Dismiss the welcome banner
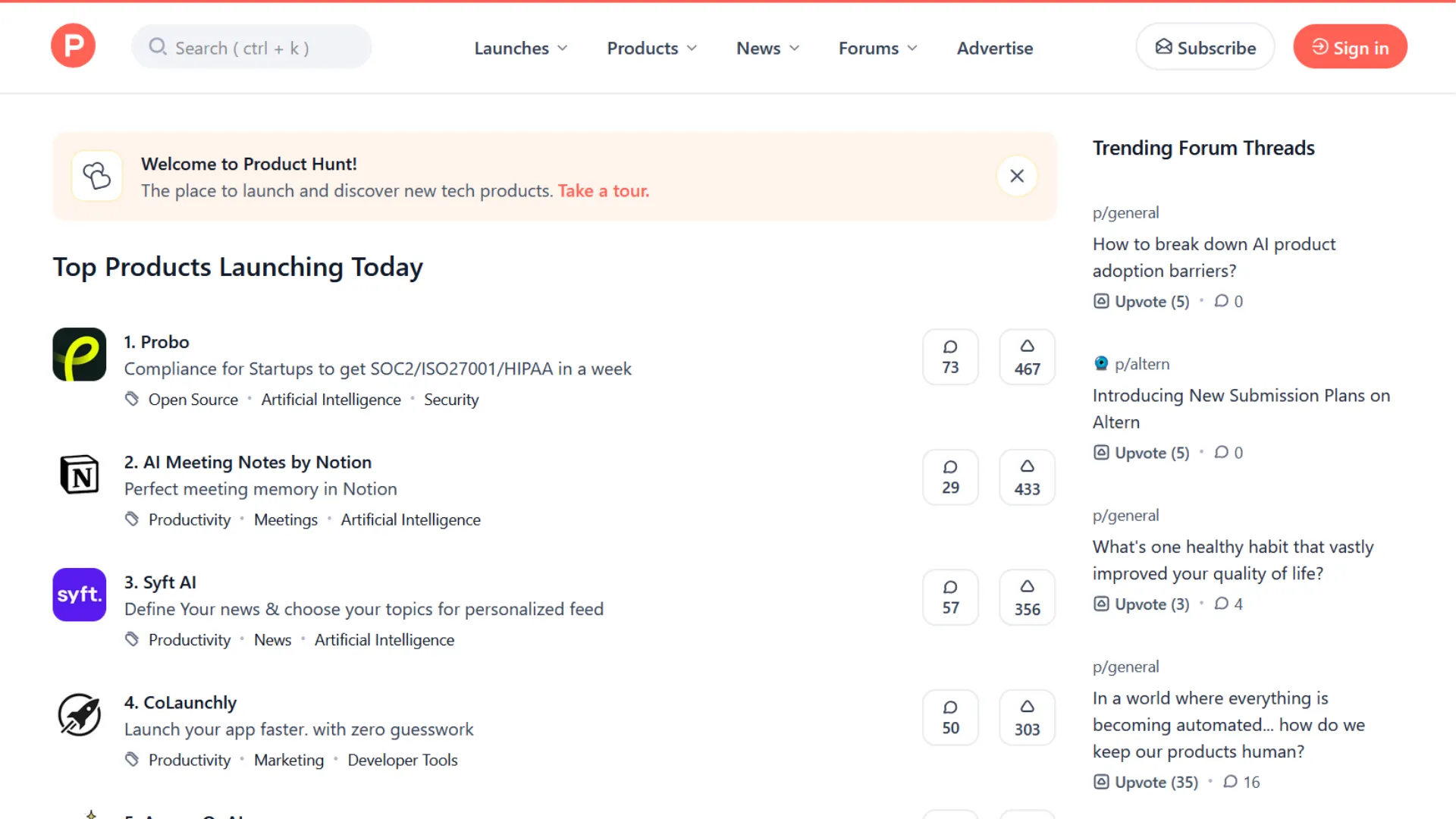This screenshot has width=1456, height=819. pyautogui.click(x=1017, y=175)
